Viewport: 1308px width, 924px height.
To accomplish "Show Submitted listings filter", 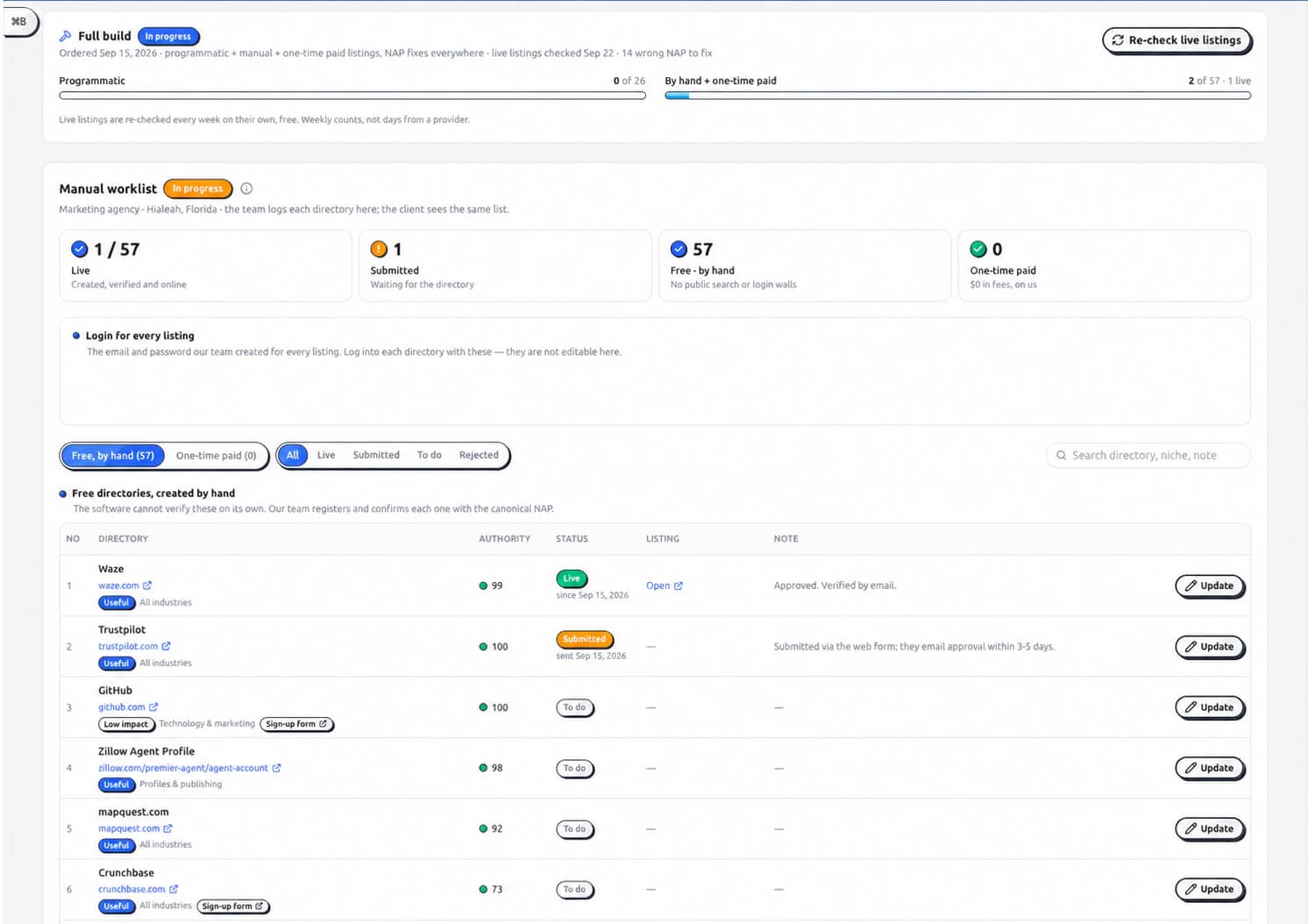I will pyautogui.click(x=376, y=455).
